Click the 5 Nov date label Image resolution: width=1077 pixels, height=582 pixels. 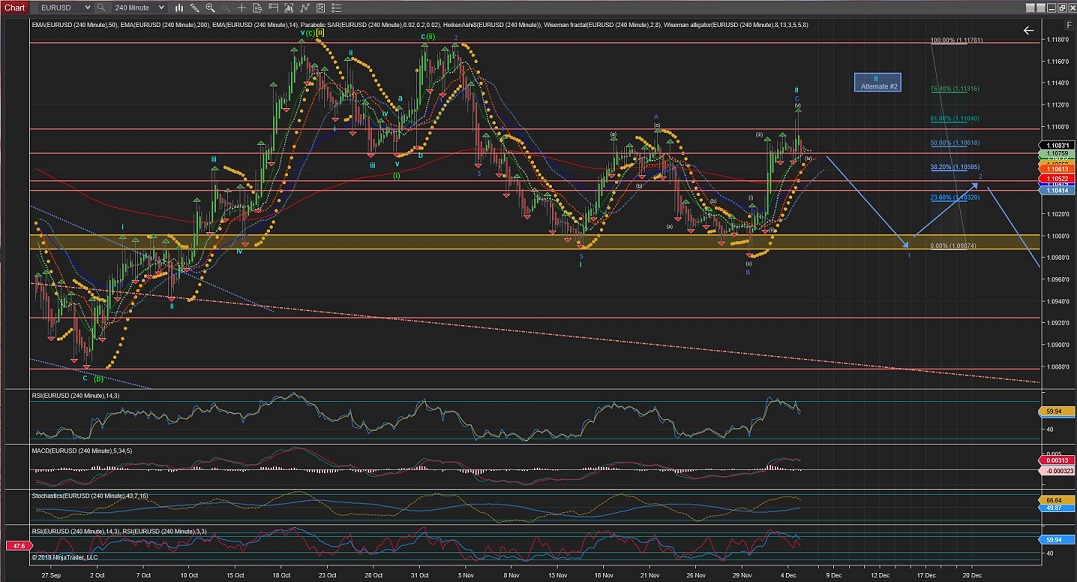(466, 575)
